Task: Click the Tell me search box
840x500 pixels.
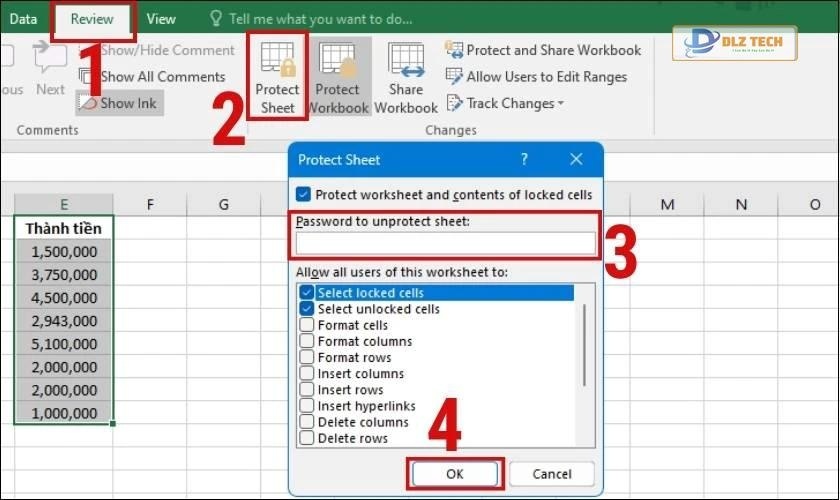Action: pos(311,19)
